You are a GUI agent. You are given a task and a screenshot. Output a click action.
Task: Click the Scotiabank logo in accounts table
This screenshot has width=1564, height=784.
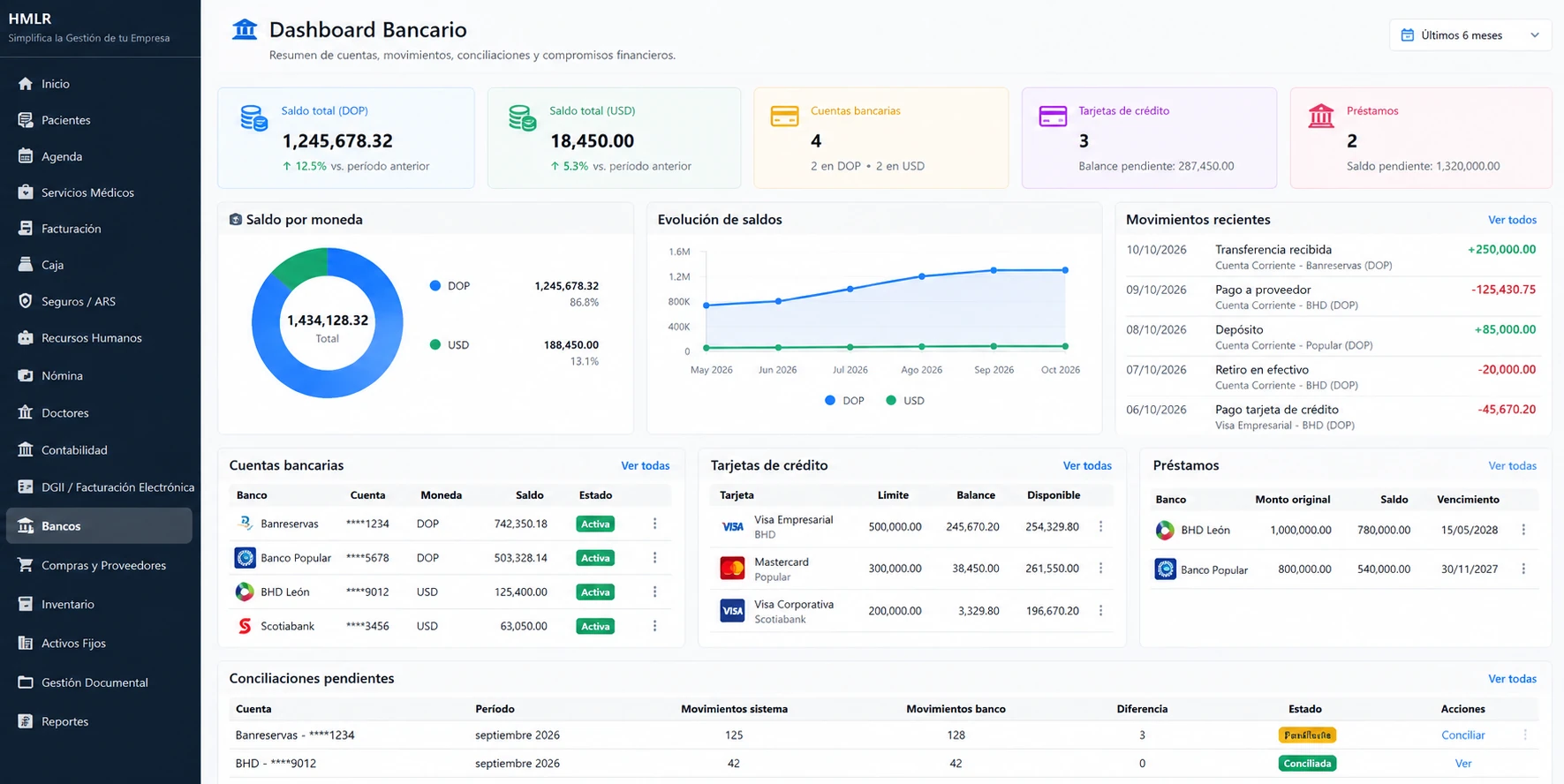click(245, 626)
